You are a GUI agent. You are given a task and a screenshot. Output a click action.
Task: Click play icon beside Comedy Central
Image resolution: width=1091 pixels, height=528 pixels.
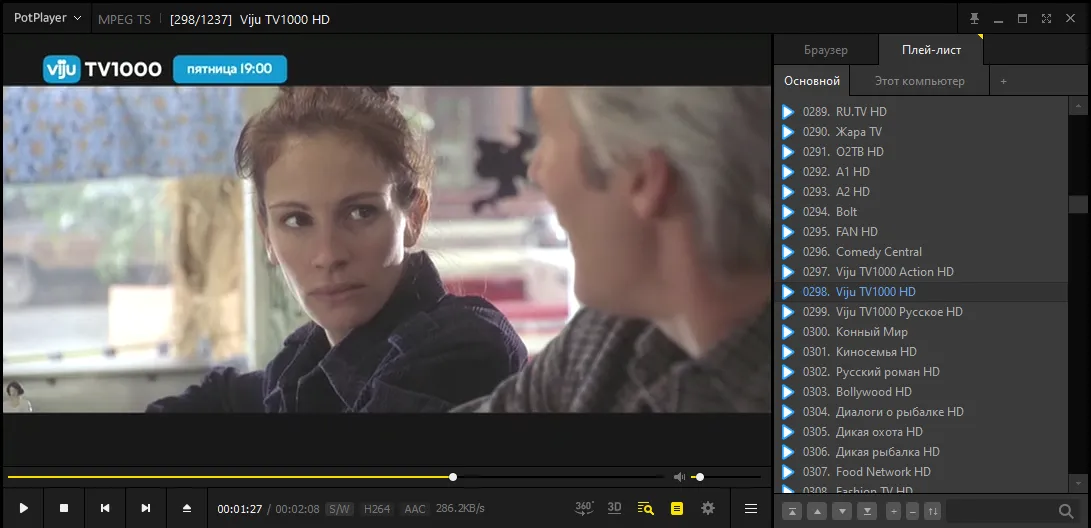point(788,252)
